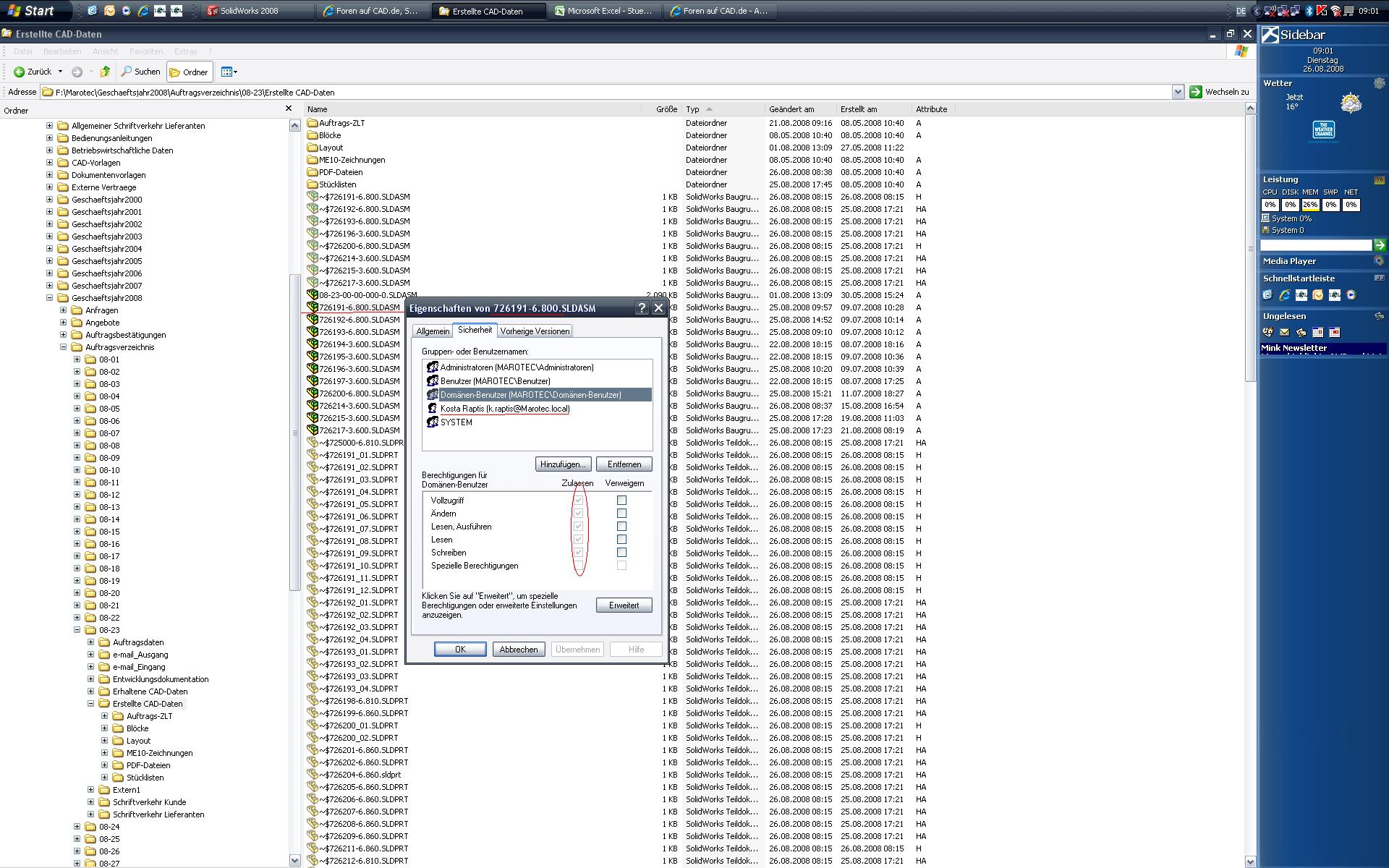Select Kosta Raptis in the user list
Image resolution: width=1389 pixels, height=868 pixels.
(x=504, y=409)
